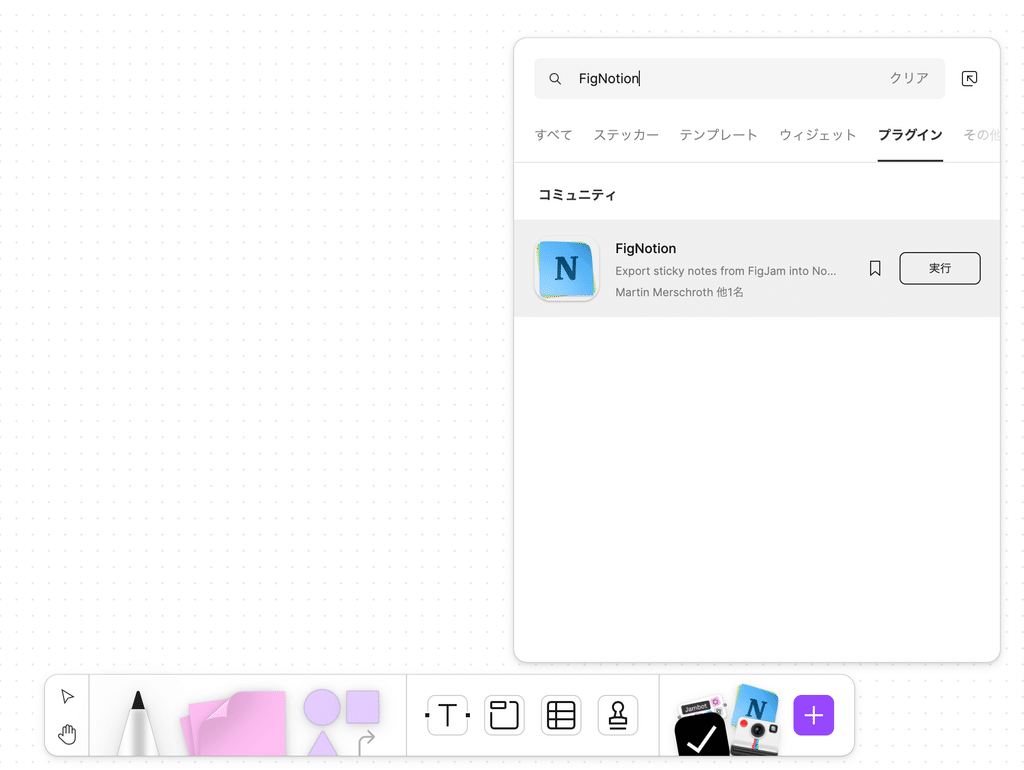Insert a table from the toolbar
The height and width of the screenshot is (770, 1024).
pyautogui.click(x=561, y=715)
